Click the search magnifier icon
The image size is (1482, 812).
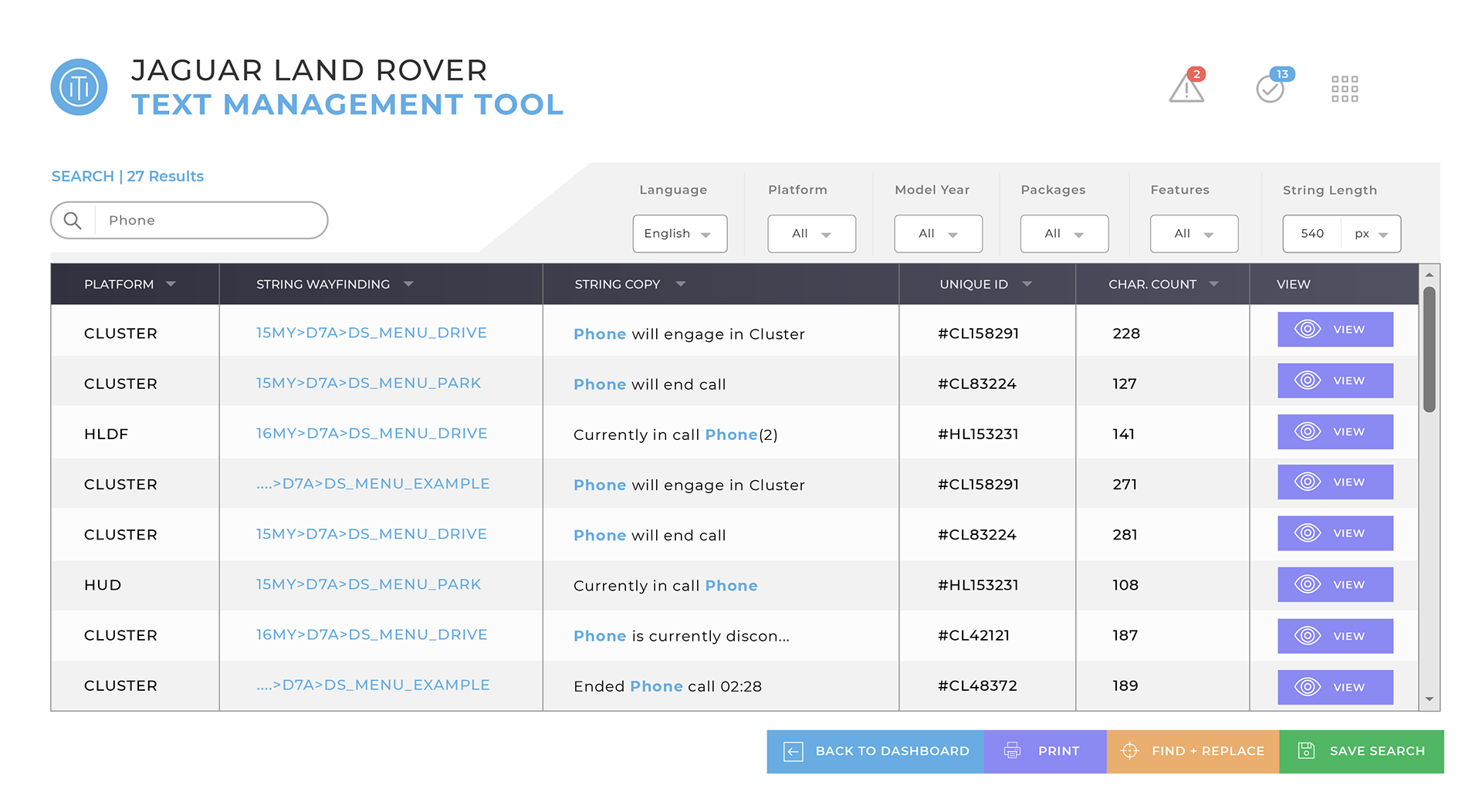click(x=73, y=221)
